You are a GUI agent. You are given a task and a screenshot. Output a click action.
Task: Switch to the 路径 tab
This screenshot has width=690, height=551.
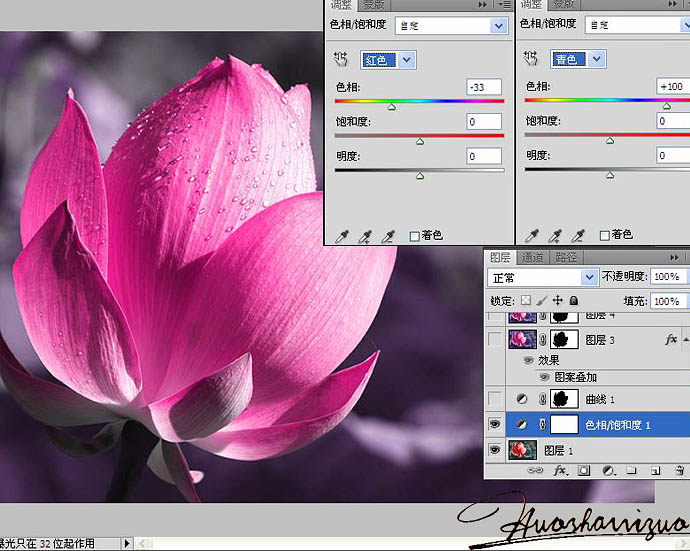click(566, 257)
